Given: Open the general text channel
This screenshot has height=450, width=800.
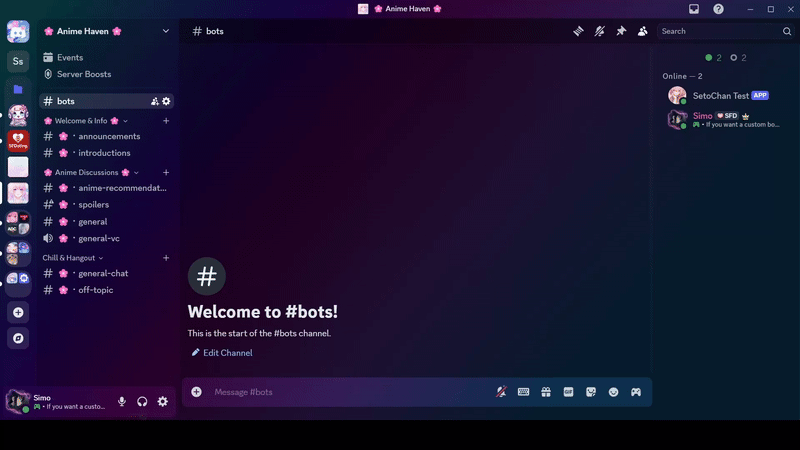Looking at the screenshot, I should 106,221.
